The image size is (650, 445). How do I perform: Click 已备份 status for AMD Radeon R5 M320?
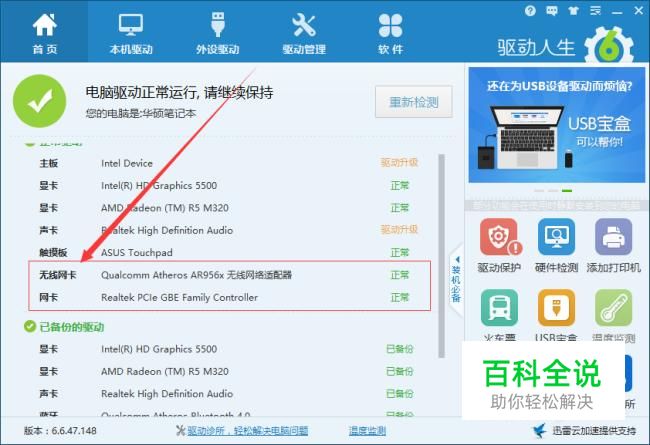click(400, 371)
